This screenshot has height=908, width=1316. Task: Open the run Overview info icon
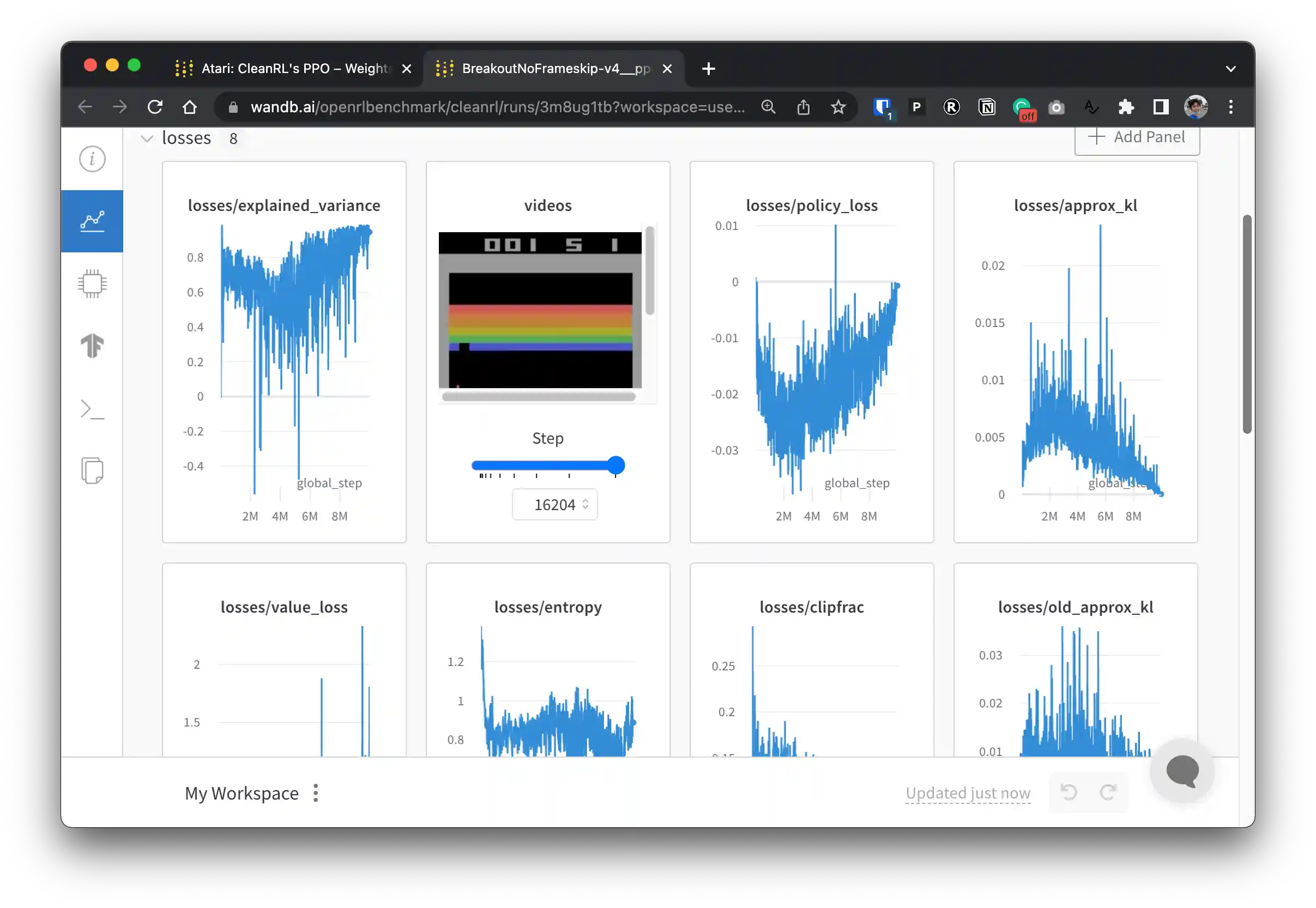[x=92, y=159]
